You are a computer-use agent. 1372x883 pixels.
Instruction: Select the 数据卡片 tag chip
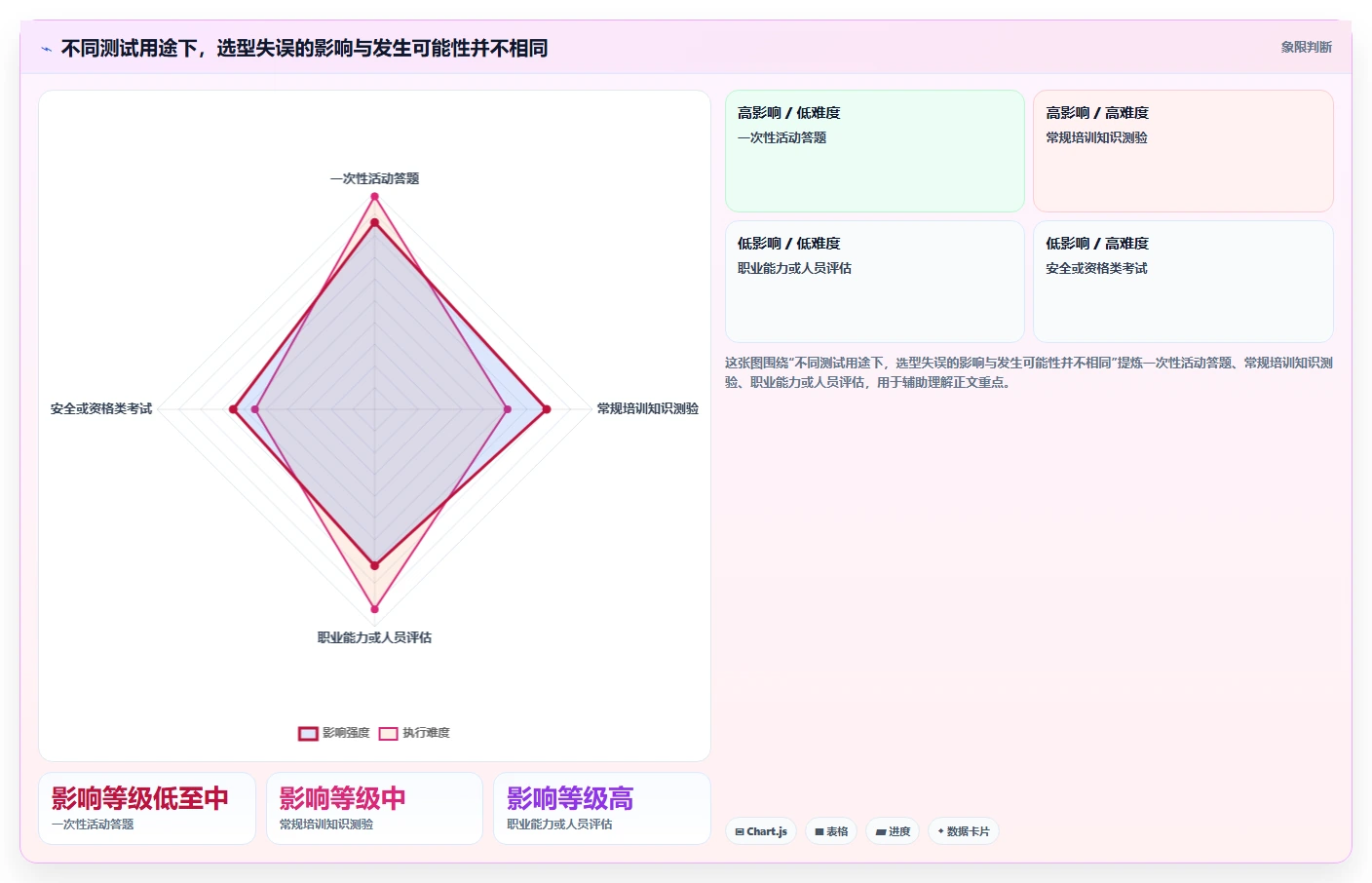tap(963, 831)
